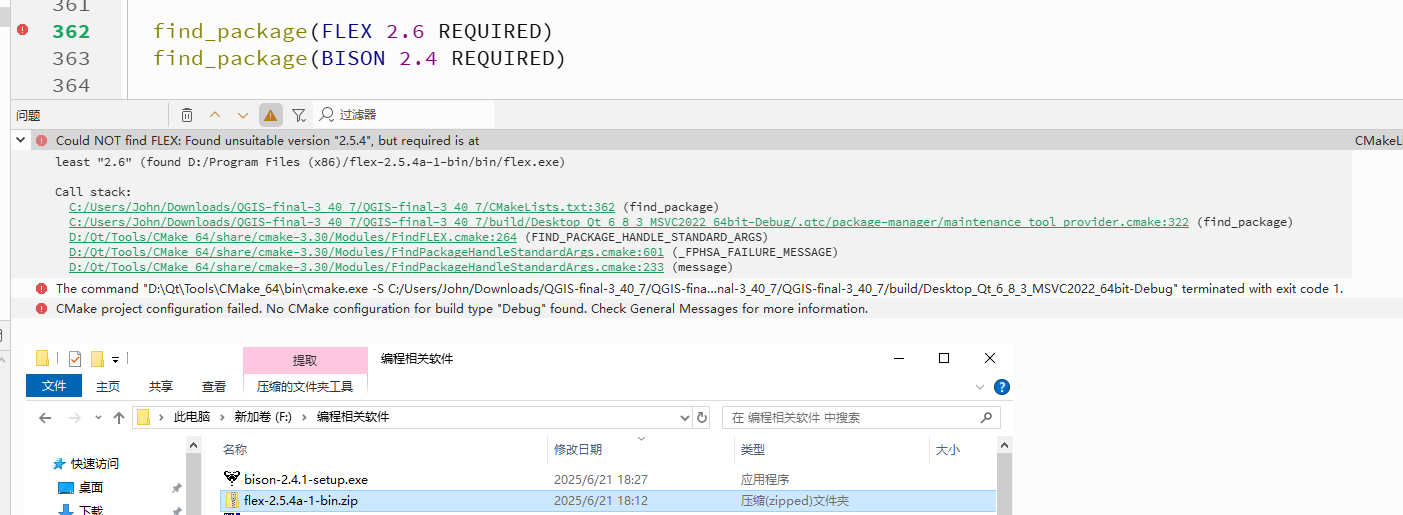Click the new folder icon in quick access toolbar
This screenshot has width=1403, height=515.
97,359
